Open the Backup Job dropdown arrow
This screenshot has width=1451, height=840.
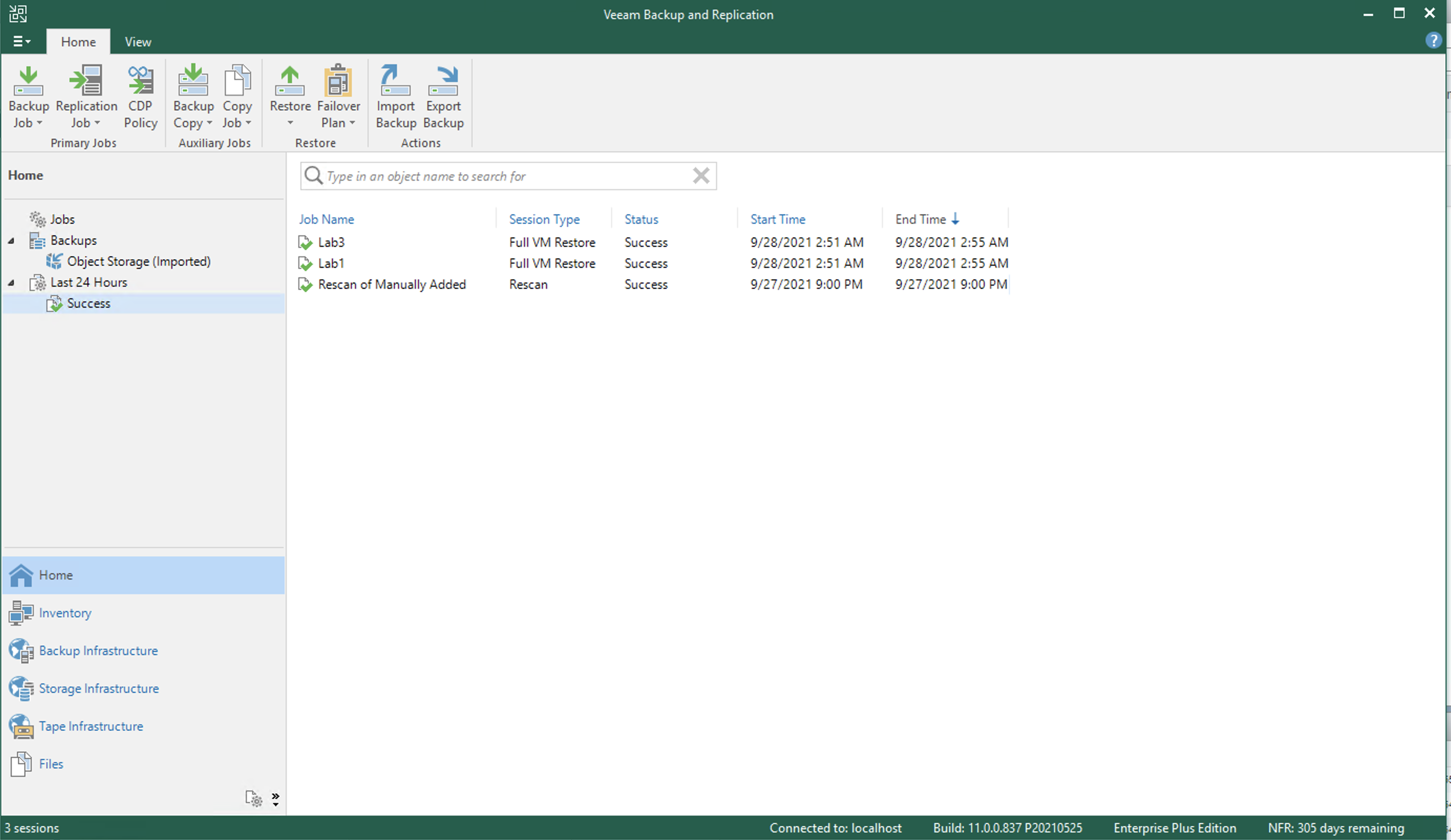[x=40, y=123]
